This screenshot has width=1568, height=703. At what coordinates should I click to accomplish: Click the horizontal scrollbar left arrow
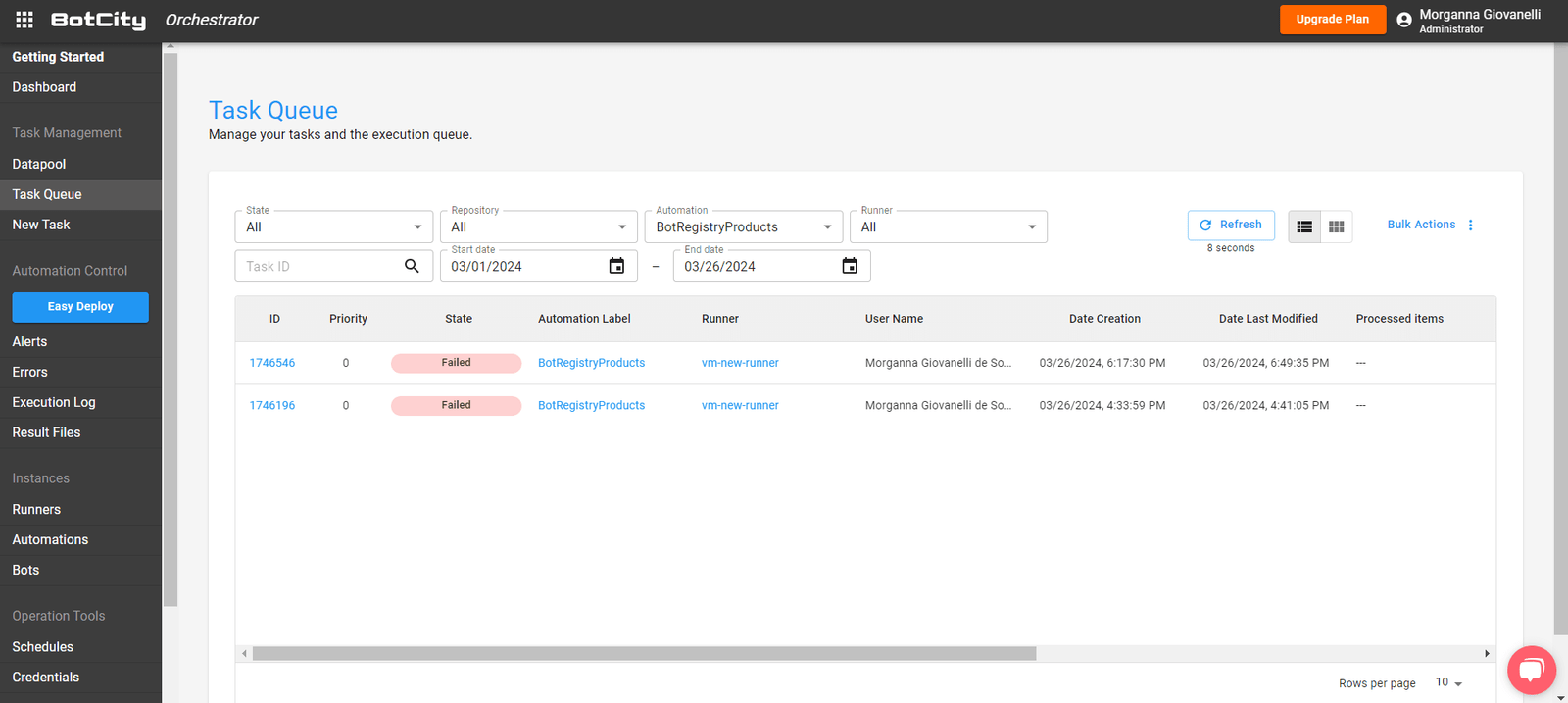click(244, 653)
